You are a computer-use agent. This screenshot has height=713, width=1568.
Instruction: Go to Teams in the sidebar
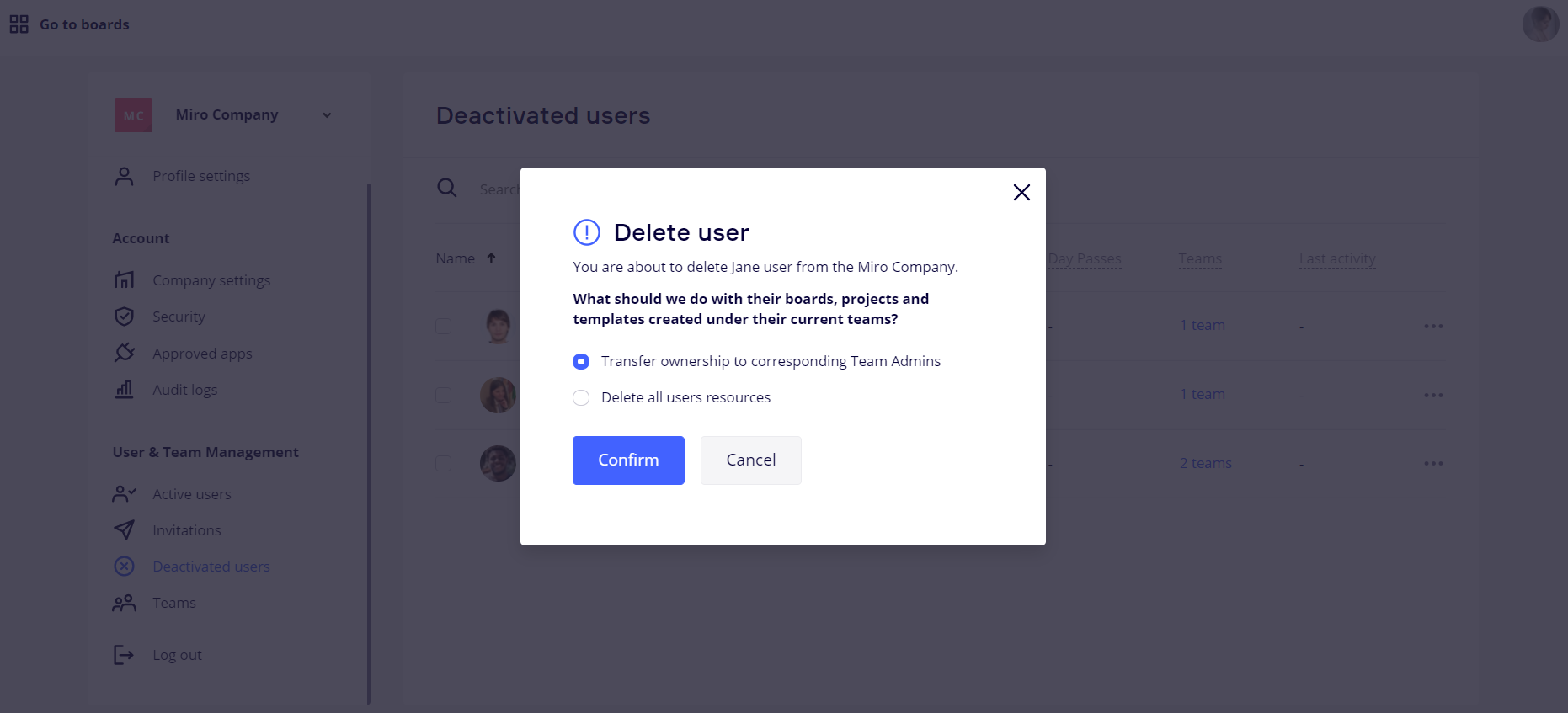(x=173, y=603)
